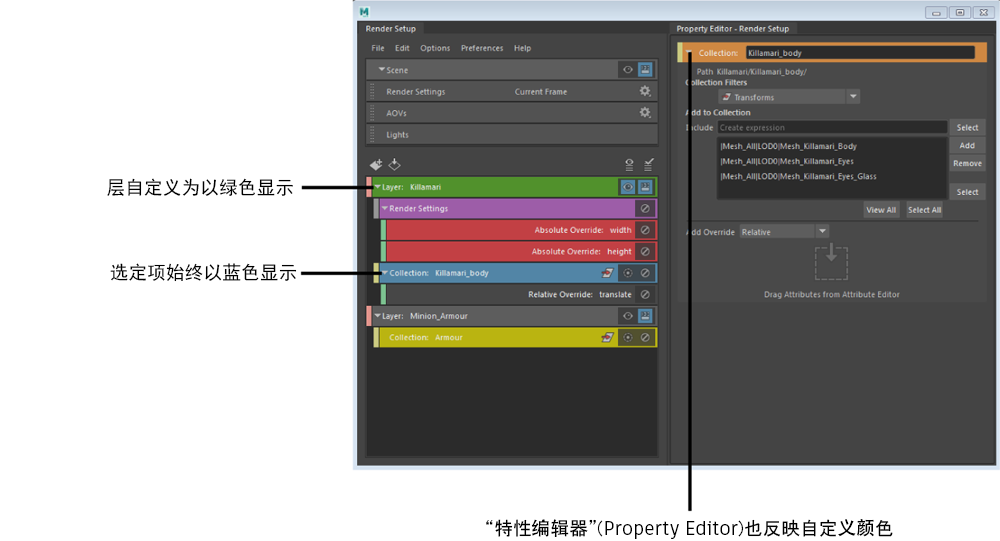Click drag handle of Lights row
Image resolution: width=1000 pixels, height=541 pixels.
[372, 135]
